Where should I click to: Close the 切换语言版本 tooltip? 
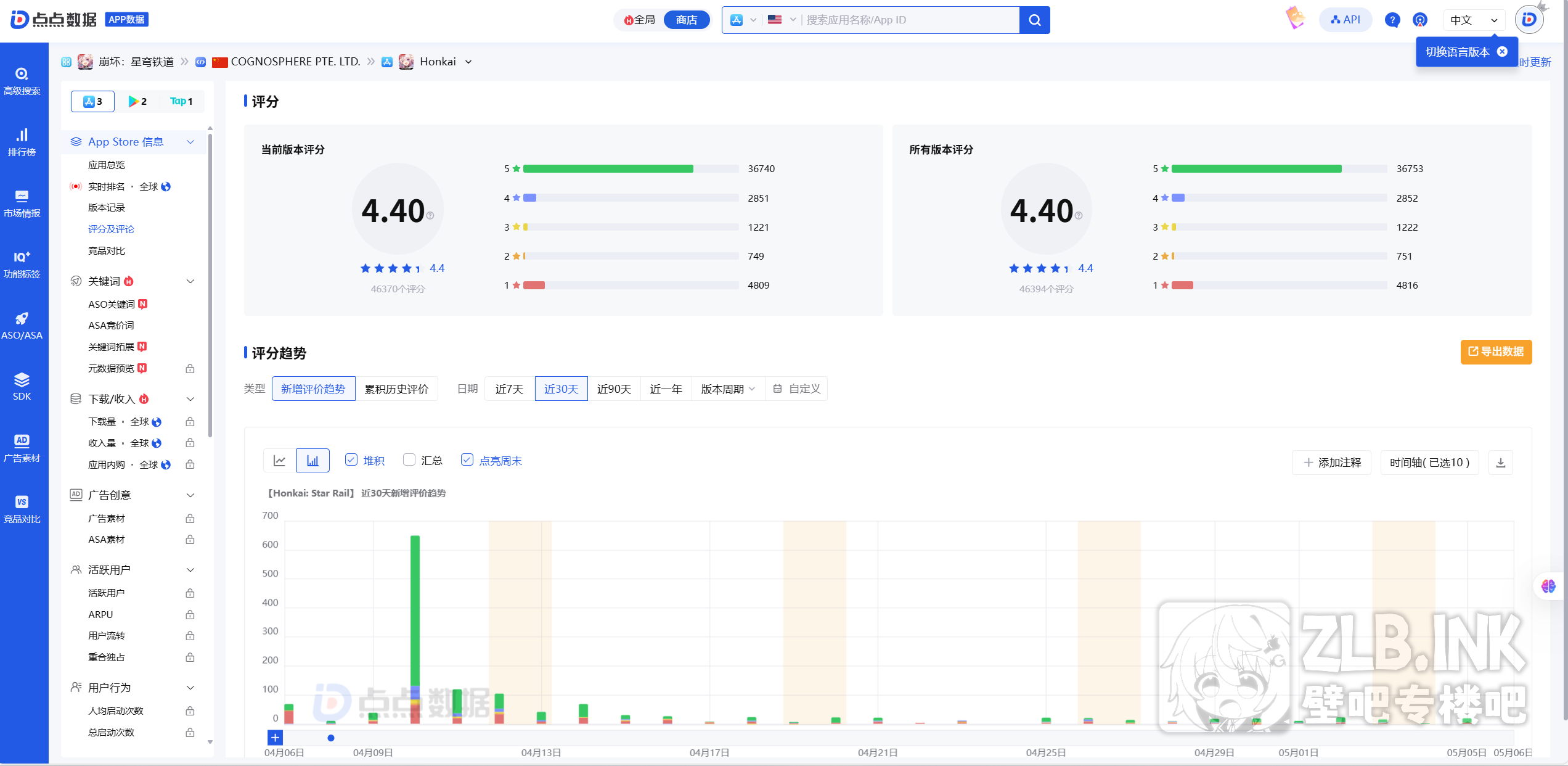click(1502, 52)
